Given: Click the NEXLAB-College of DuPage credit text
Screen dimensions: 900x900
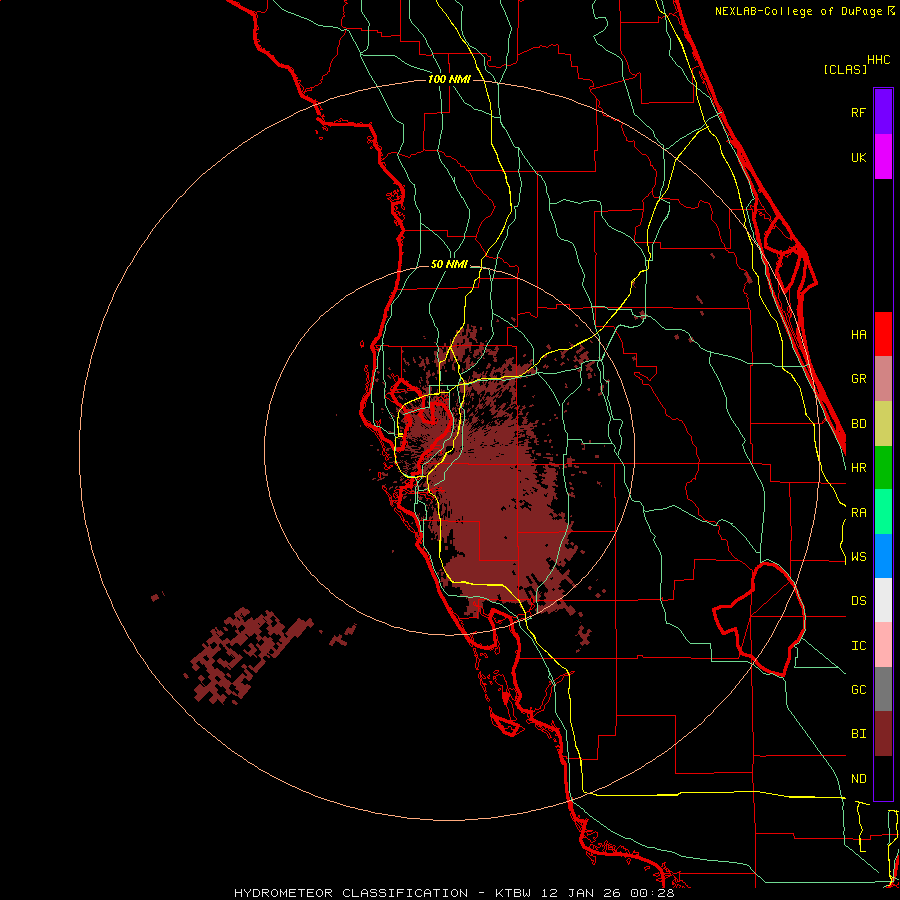Looking at the screenshot, I should [799, 11].
